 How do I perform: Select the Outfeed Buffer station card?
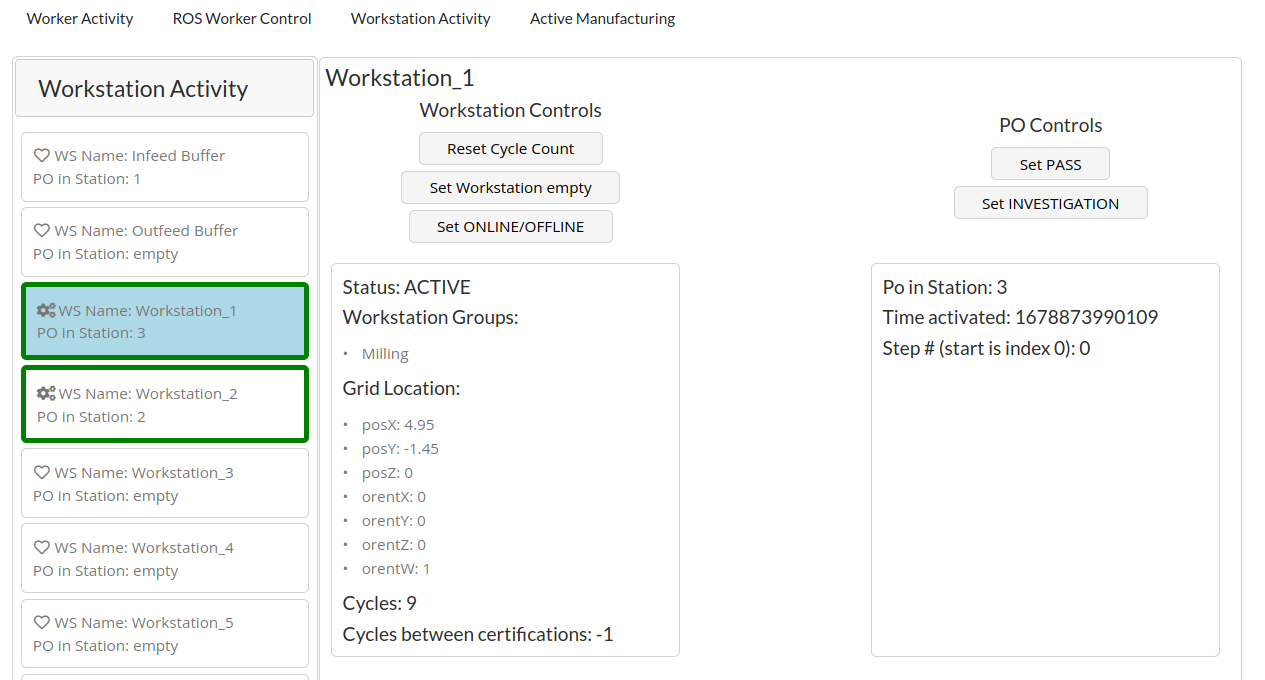[165, 242]
